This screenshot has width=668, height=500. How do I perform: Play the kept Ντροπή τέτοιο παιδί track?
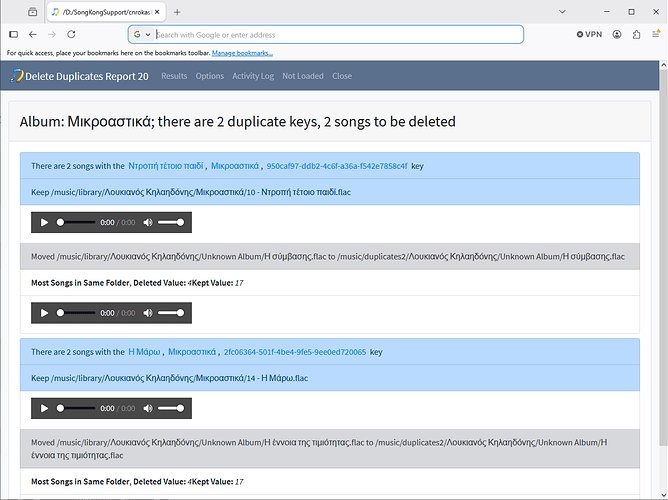44,222
